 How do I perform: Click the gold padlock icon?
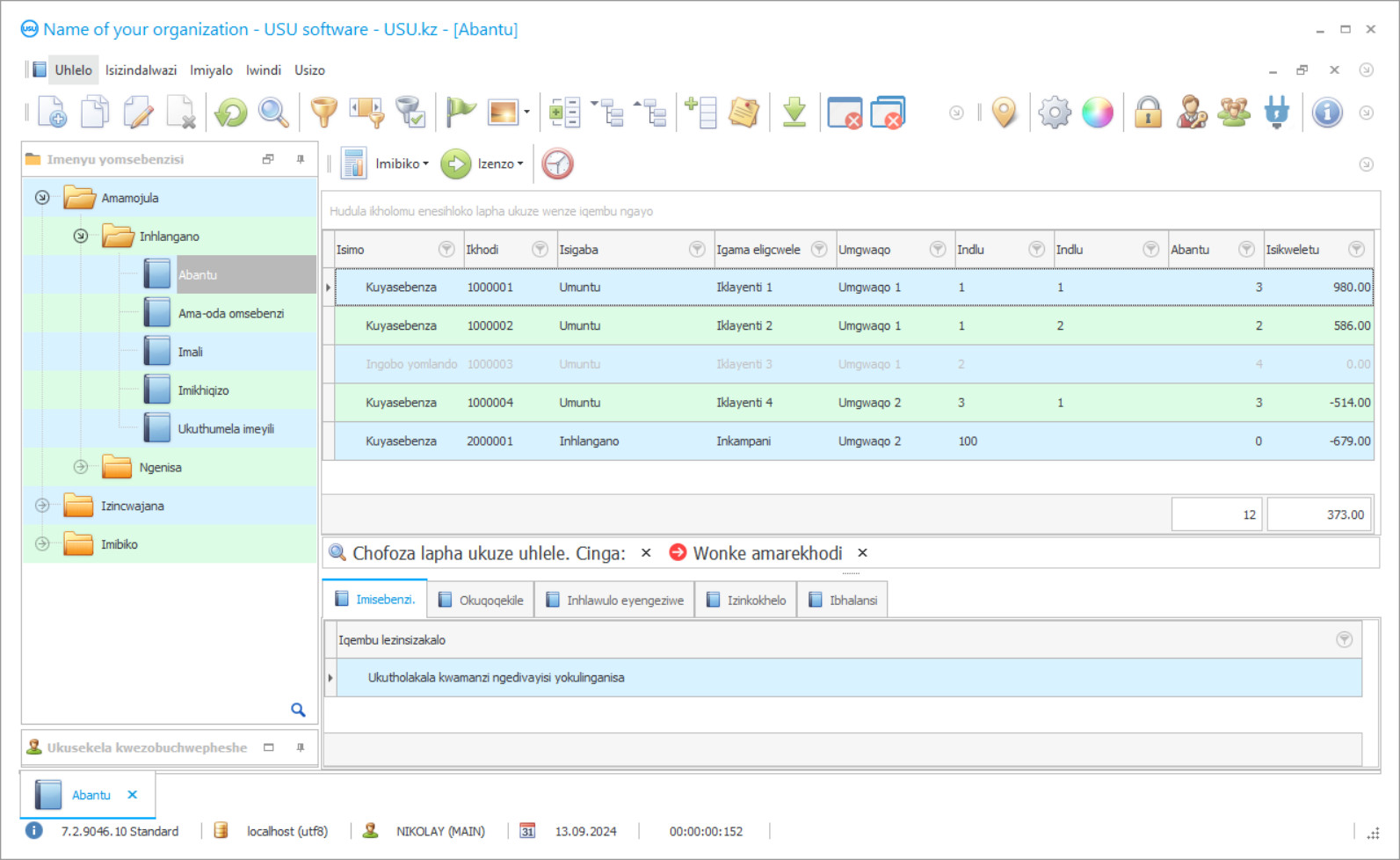pos(1148,113)
